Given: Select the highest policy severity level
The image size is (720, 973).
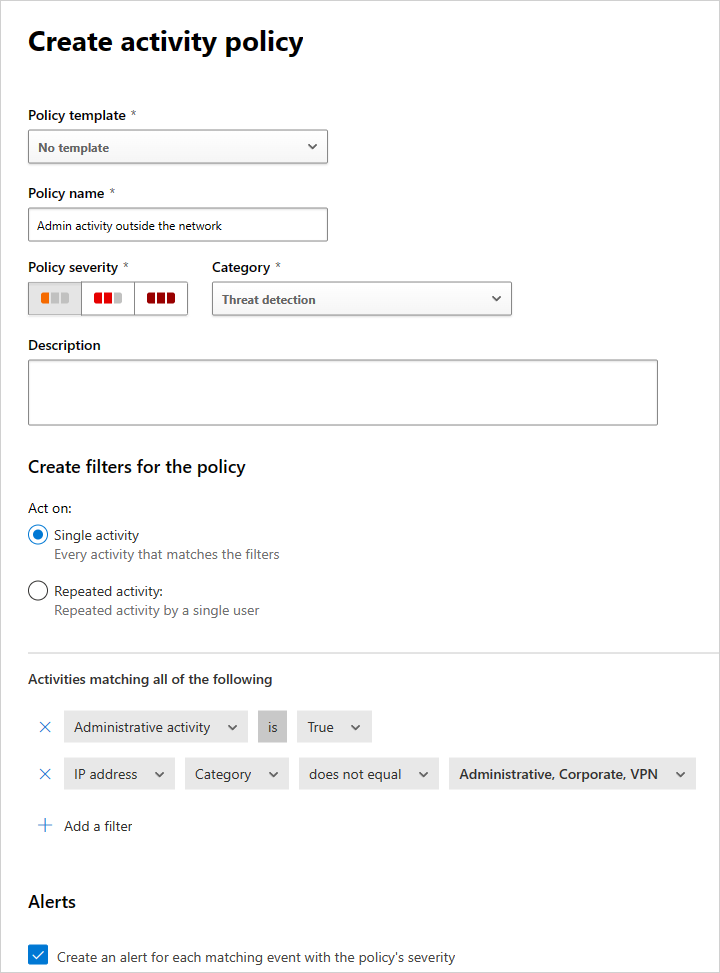Looking at the screenshot, I should pos(161,298).
